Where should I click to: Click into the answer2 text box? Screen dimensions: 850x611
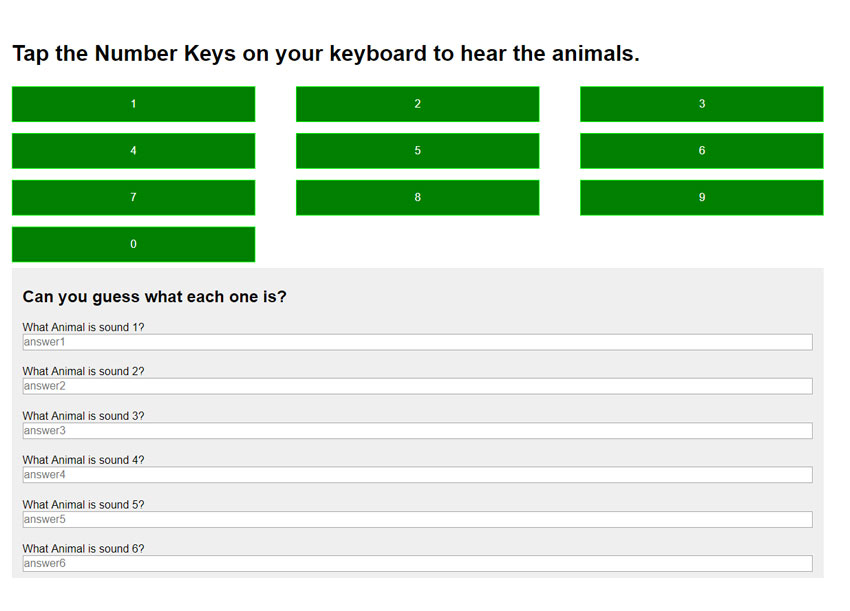tap(417, 386)
